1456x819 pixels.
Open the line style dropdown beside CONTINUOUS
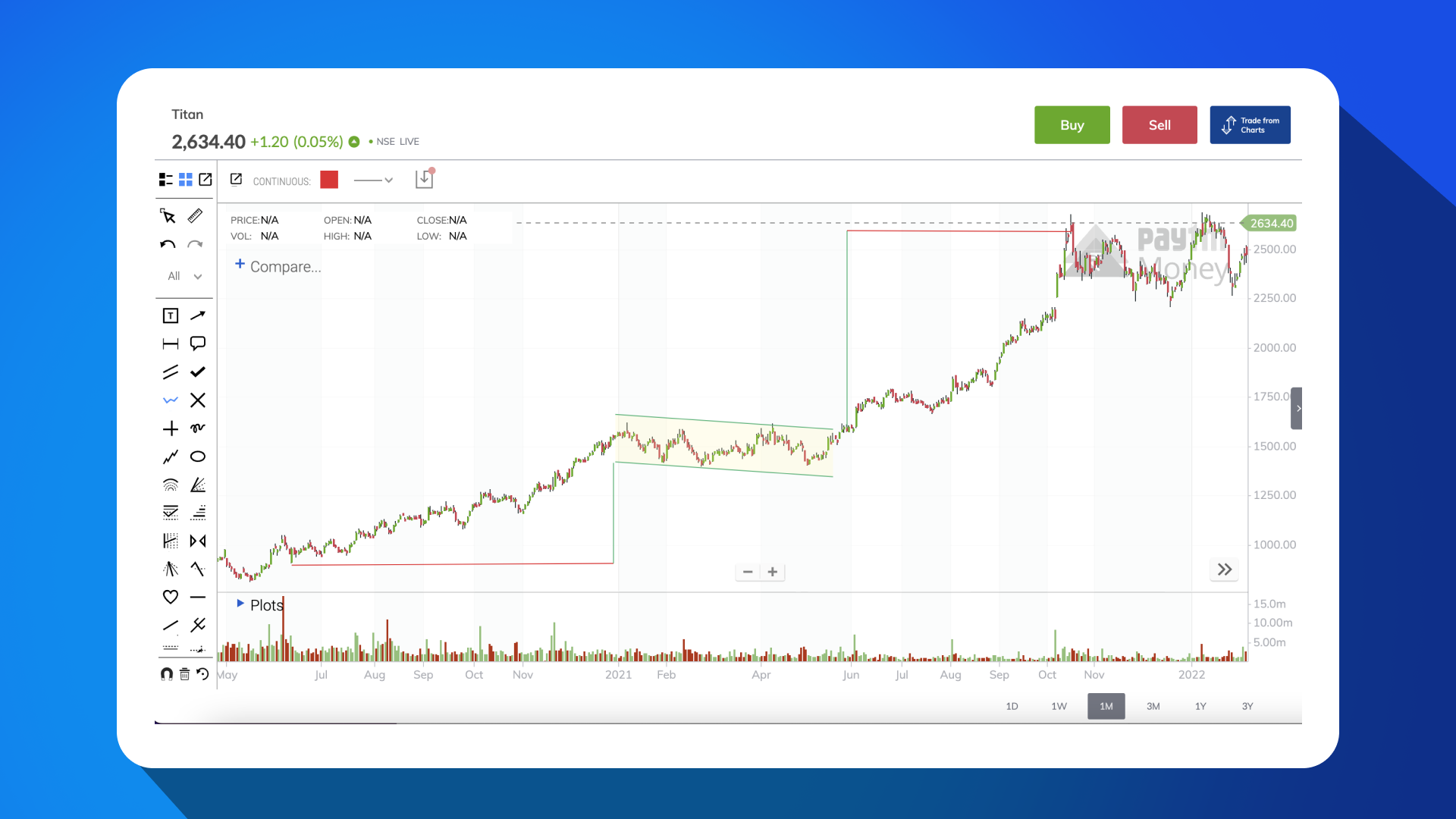(x=373, y=180)
